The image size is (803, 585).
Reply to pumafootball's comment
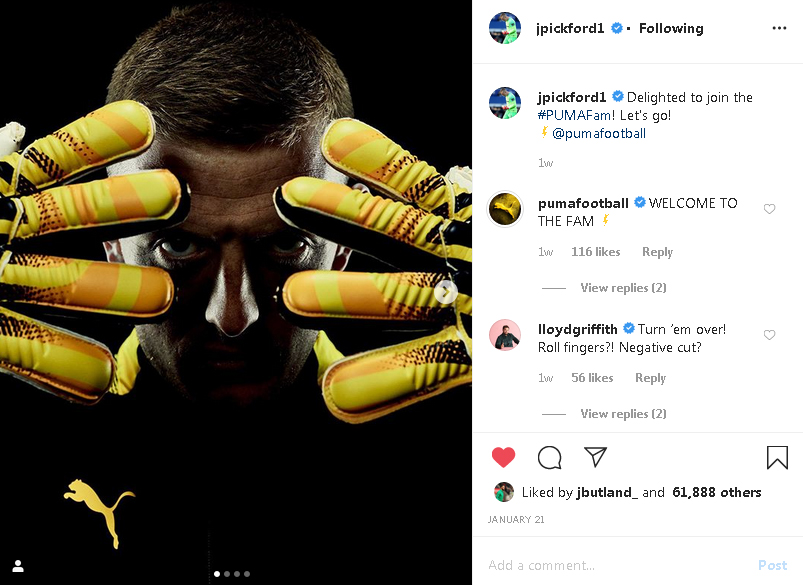point(657,252)
